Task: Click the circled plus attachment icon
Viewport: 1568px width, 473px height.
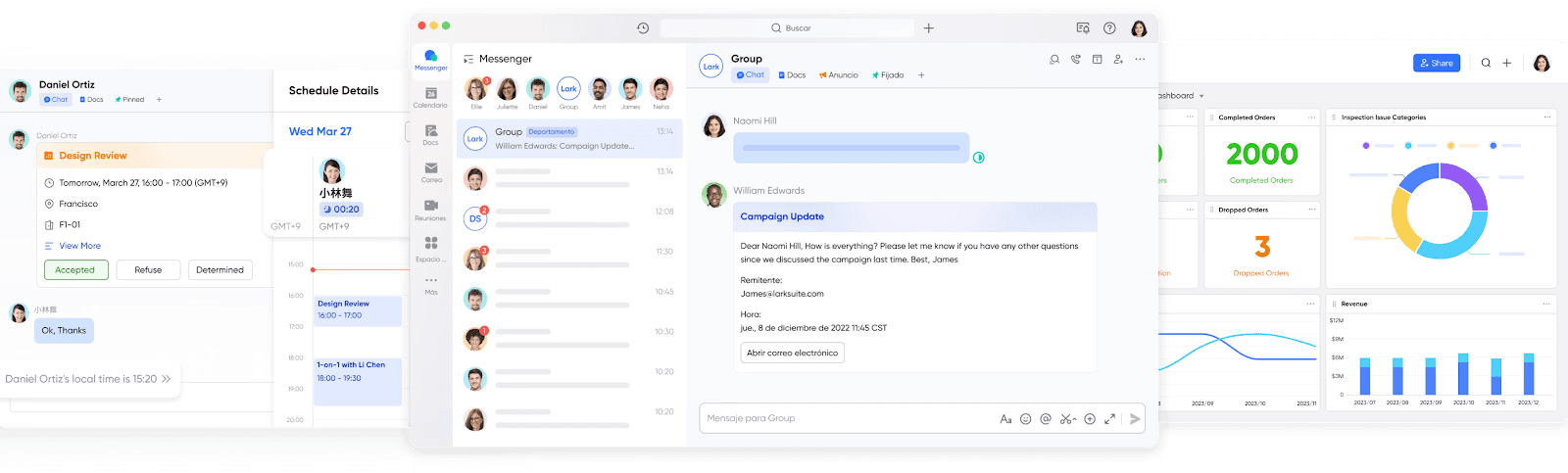Action: [1090, 419]
